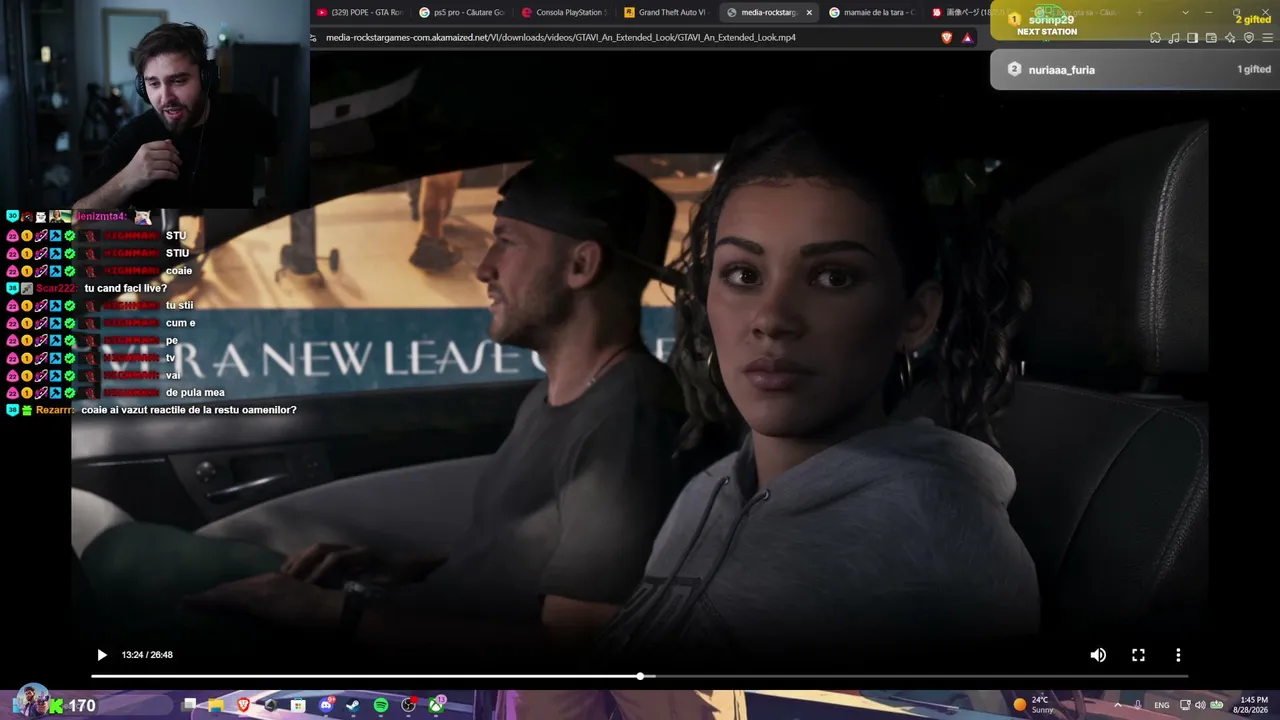Open OBS Studio from the taskbar

click(x=408, y=705)
